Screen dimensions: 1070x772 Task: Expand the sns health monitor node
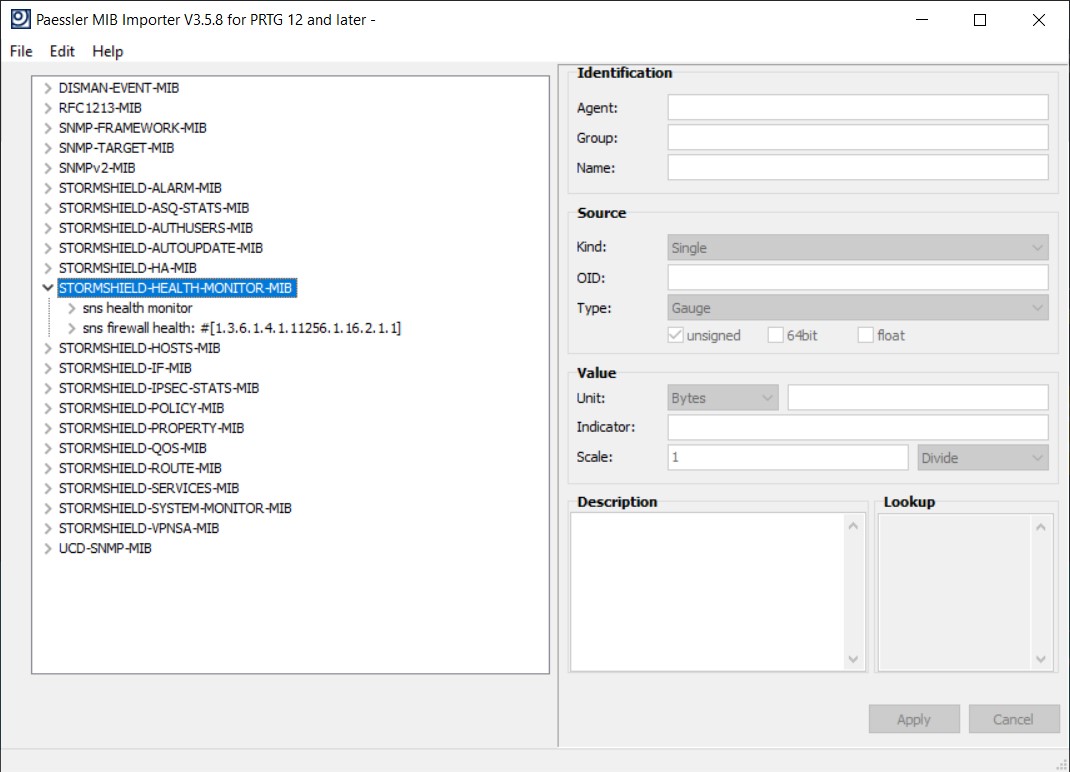tap(71, 308)
